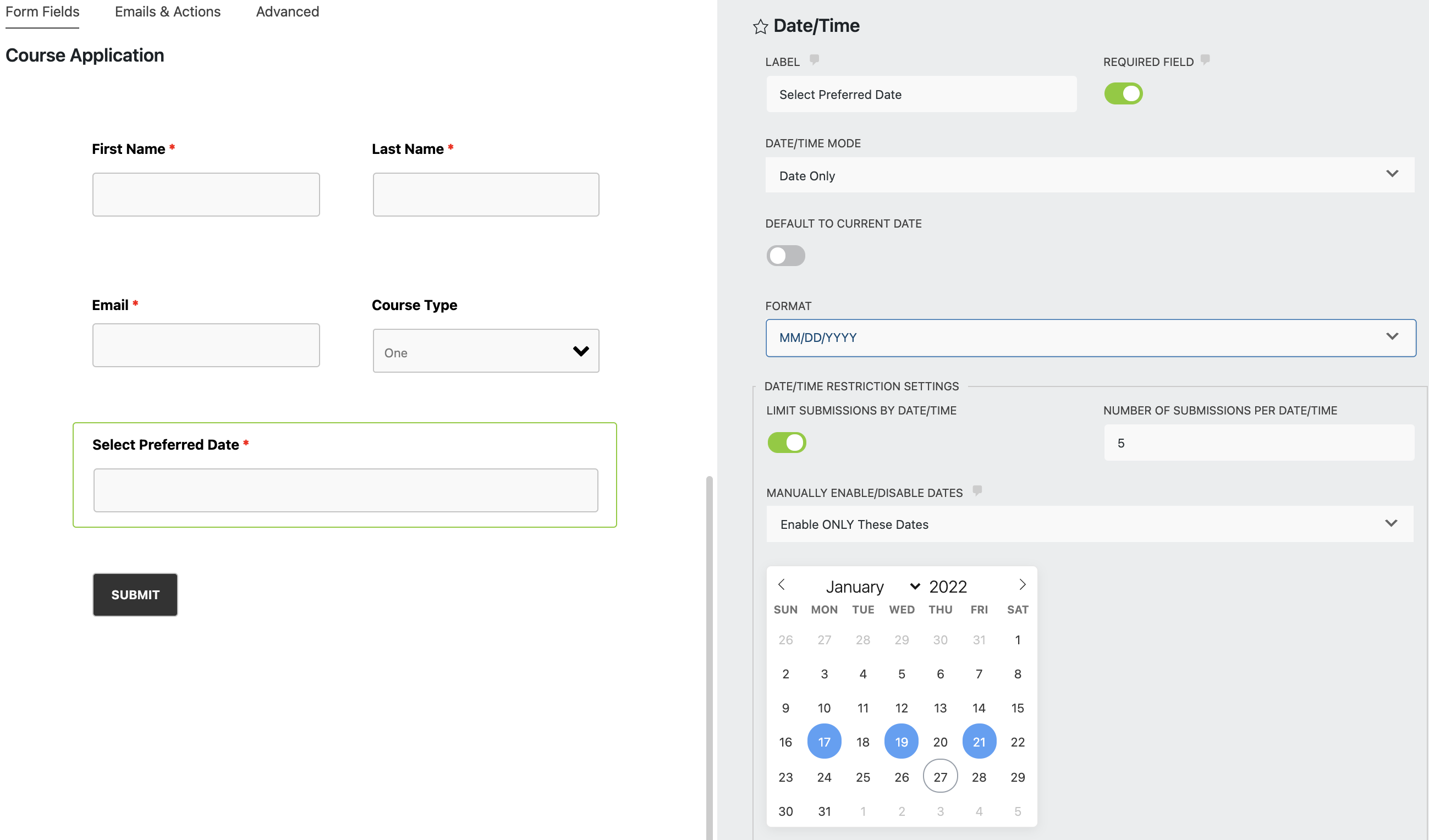
Task: Click the favorite star icon beside Date/Time
Action: point(760,26)
